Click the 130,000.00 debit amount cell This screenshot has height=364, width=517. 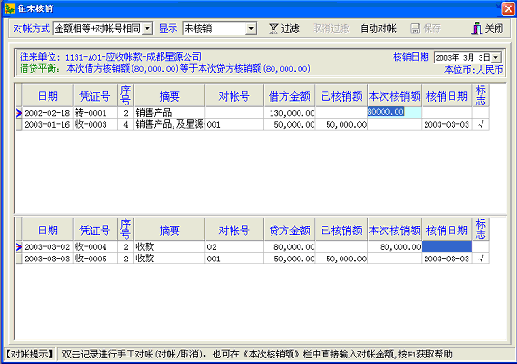[289, 113]
